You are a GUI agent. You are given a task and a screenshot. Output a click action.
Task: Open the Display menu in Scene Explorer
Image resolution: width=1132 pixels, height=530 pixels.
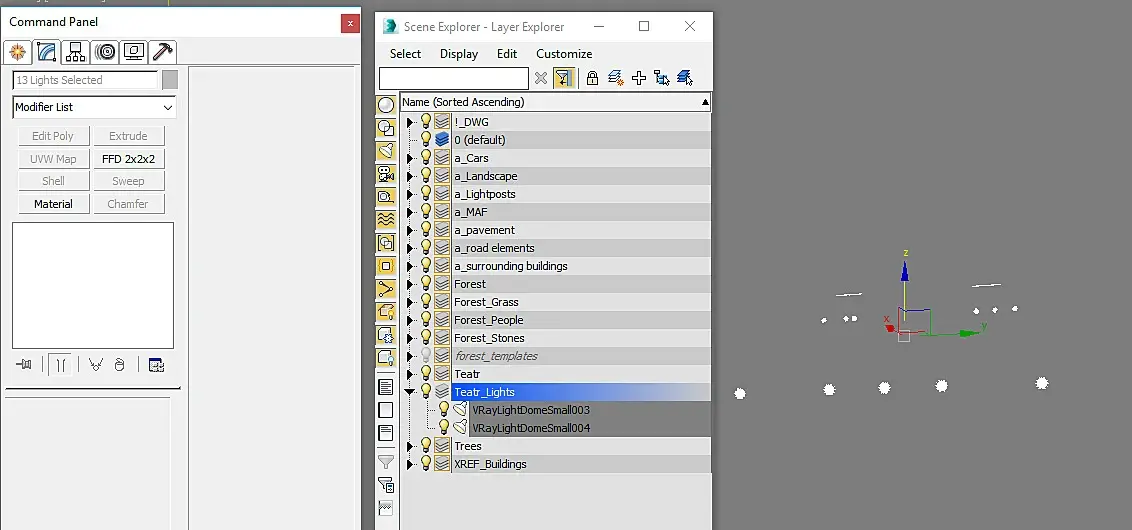(x=458, y=54)
